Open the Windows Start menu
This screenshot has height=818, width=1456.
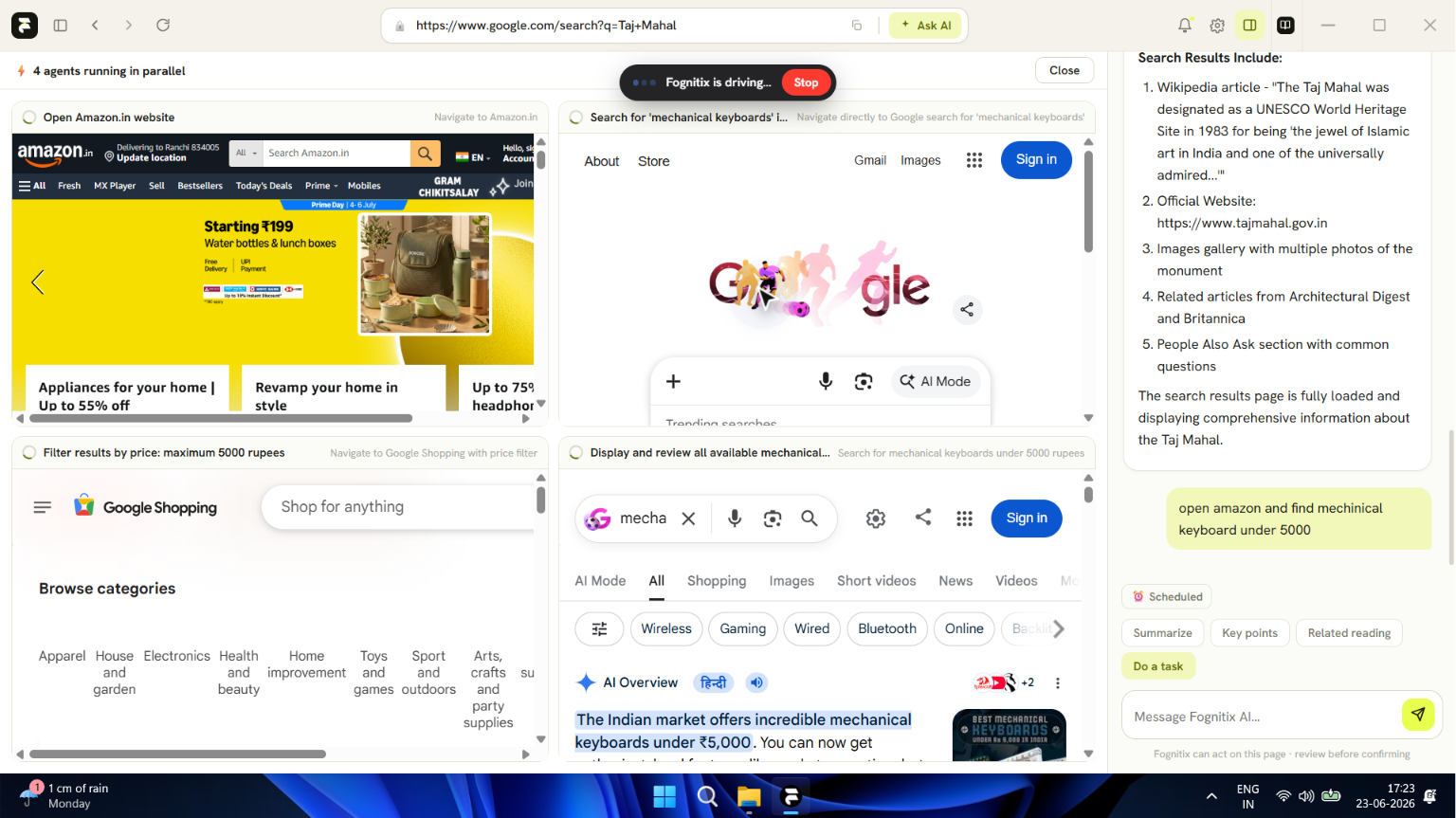click(x=664, y=797)
